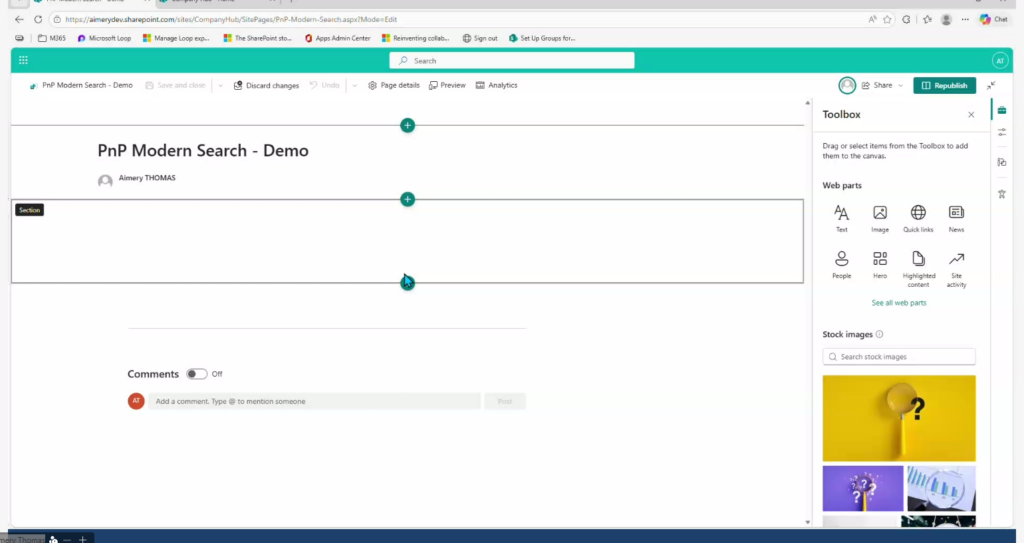Add this page to browser favorites

[x=887, y=20]
